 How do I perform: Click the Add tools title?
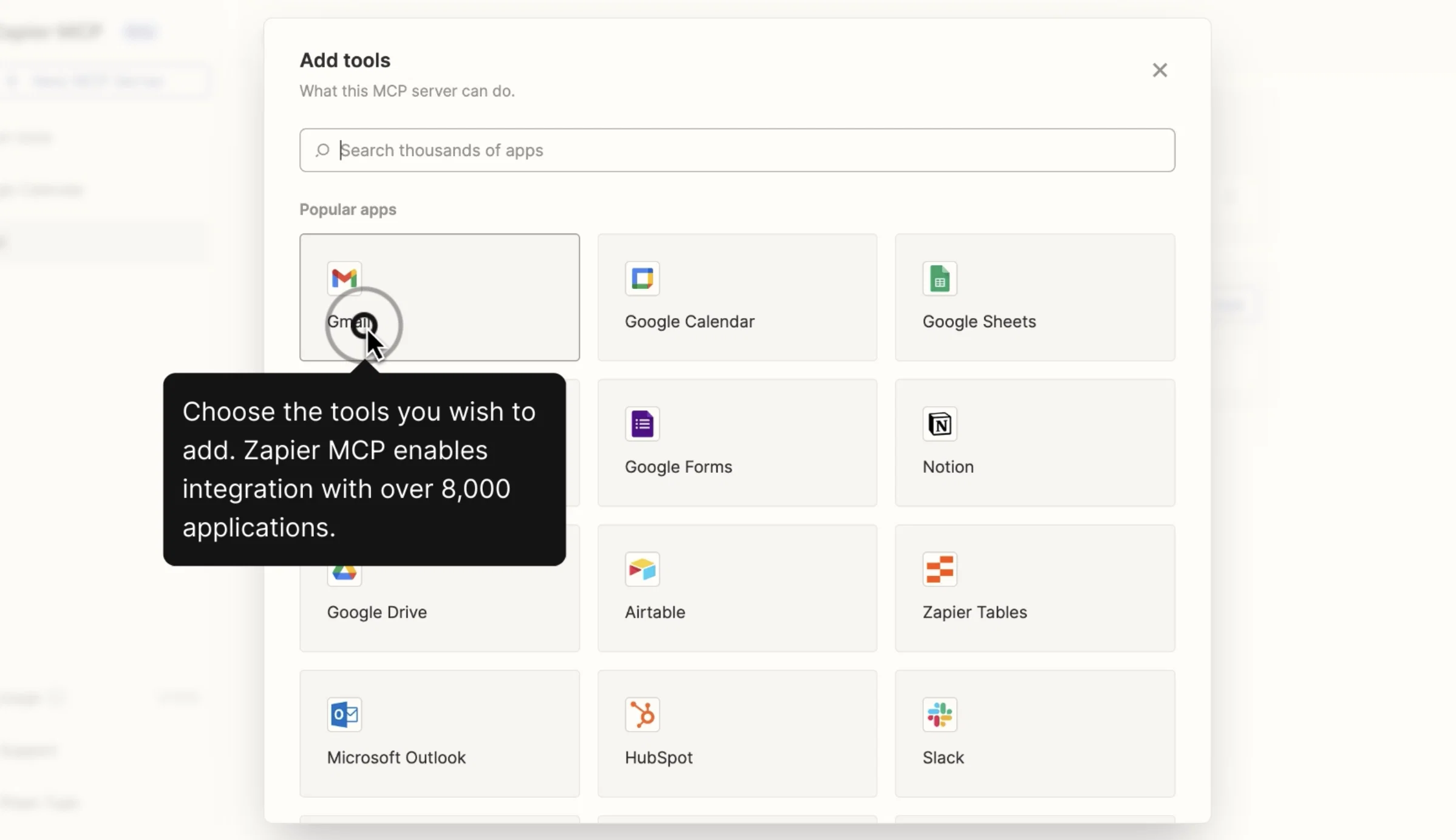pyautogui.click(x=345, y=60)
